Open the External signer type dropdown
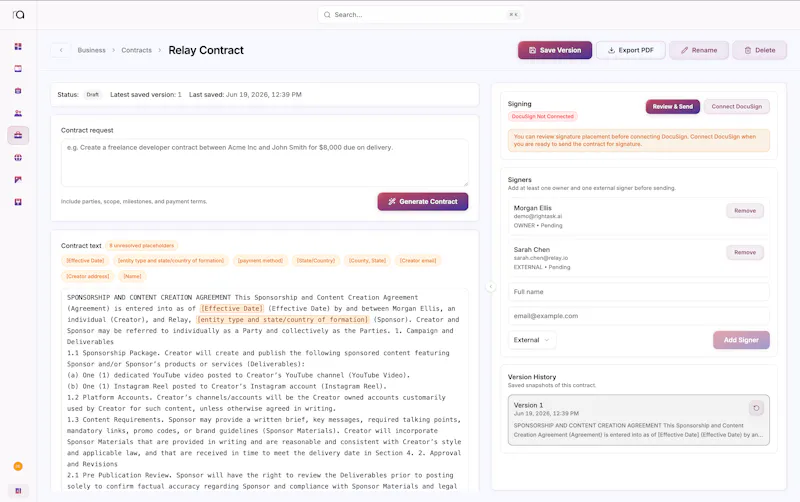 [531, 340]
